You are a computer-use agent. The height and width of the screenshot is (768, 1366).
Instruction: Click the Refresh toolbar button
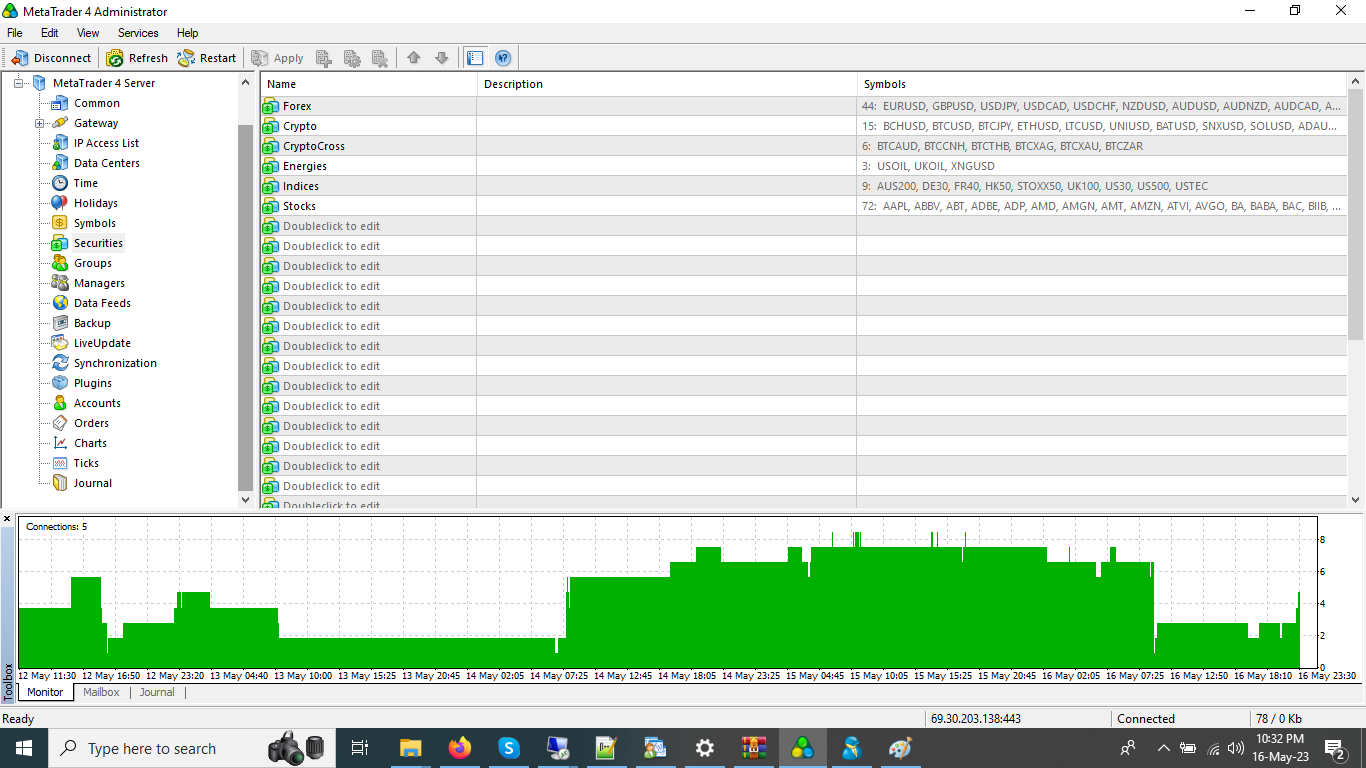[137, 58]
